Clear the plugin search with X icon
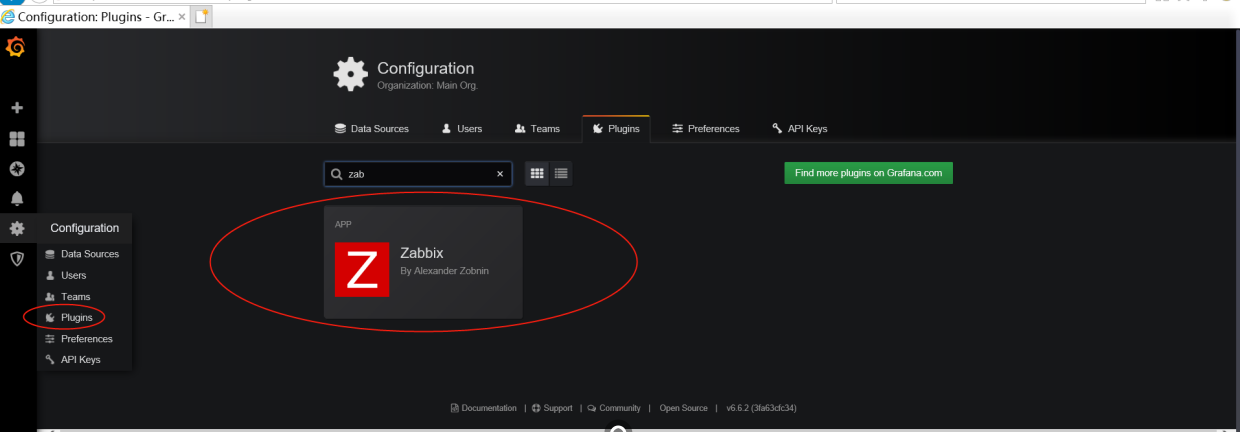 [500, 174]
